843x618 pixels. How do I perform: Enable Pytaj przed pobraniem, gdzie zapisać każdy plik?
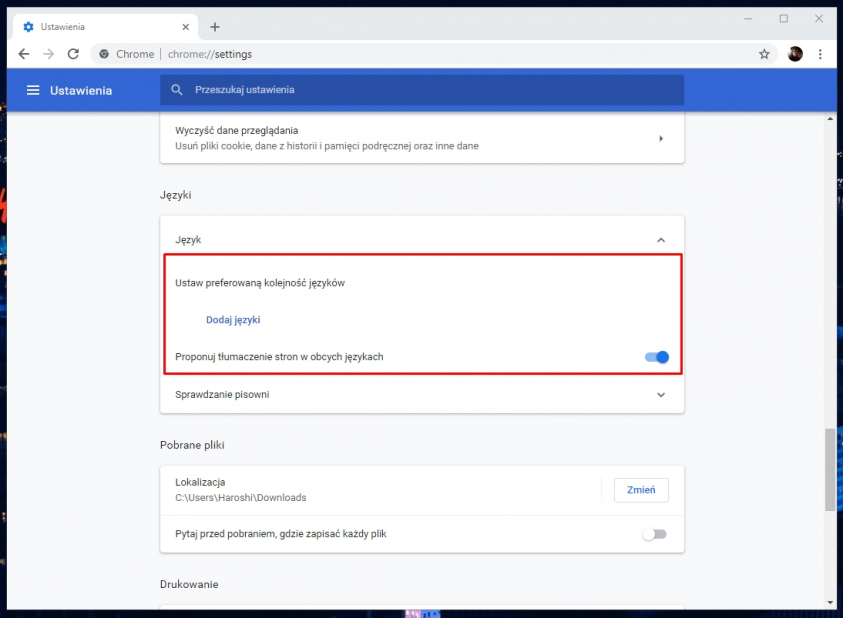click(655, 534)
